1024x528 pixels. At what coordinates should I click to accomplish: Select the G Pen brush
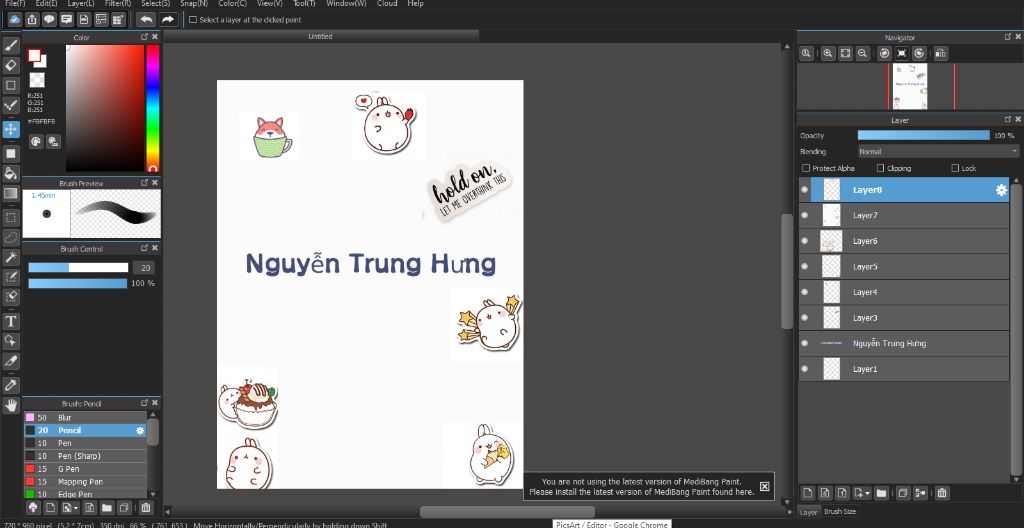click(x=85, y=469)
